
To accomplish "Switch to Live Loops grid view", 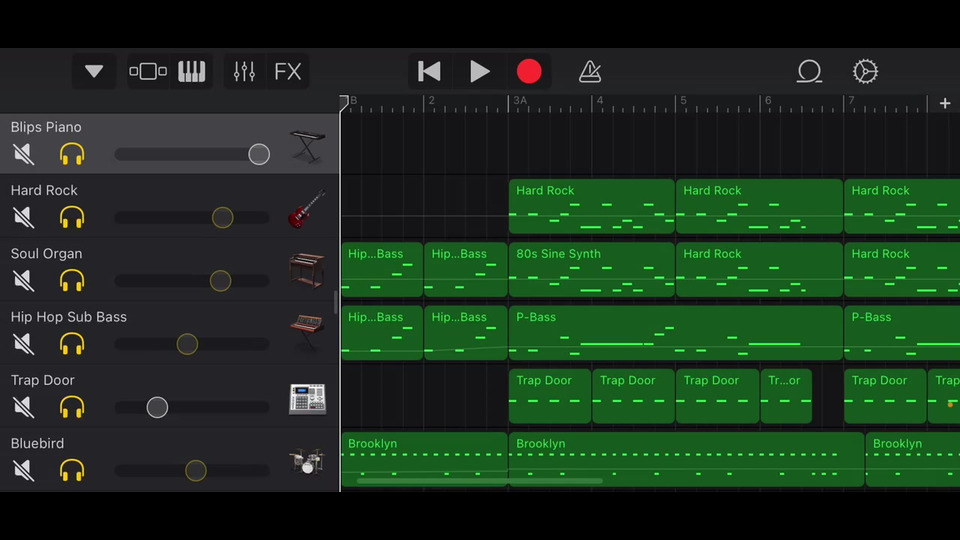I will (148, 71).
